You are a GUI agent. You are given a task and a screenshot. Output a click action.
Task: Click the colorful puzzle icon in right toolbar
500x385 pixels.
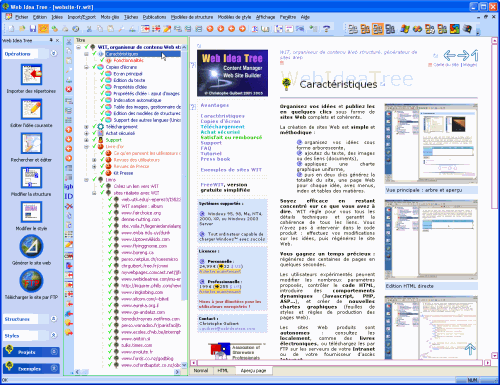[x=455, y=29]
